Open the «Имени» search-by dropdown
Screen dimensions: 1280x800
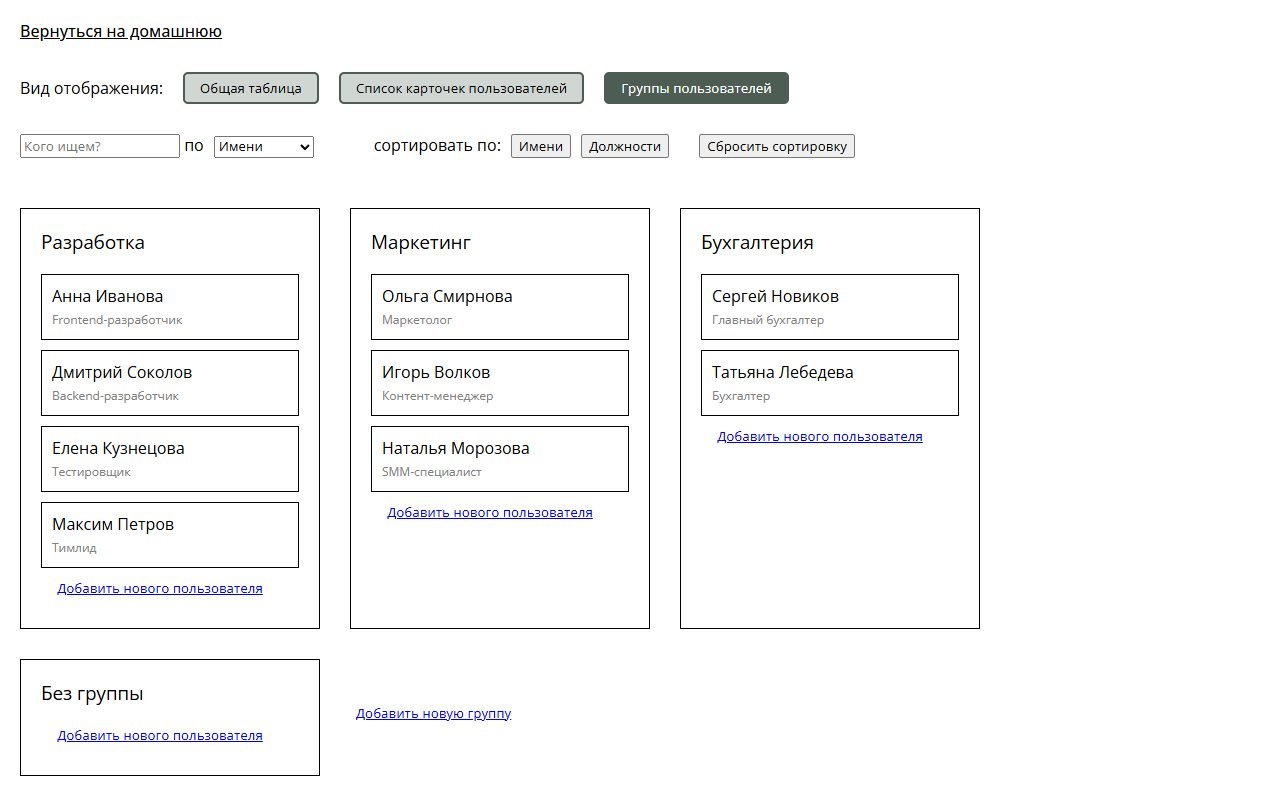[x=264, y=146]
